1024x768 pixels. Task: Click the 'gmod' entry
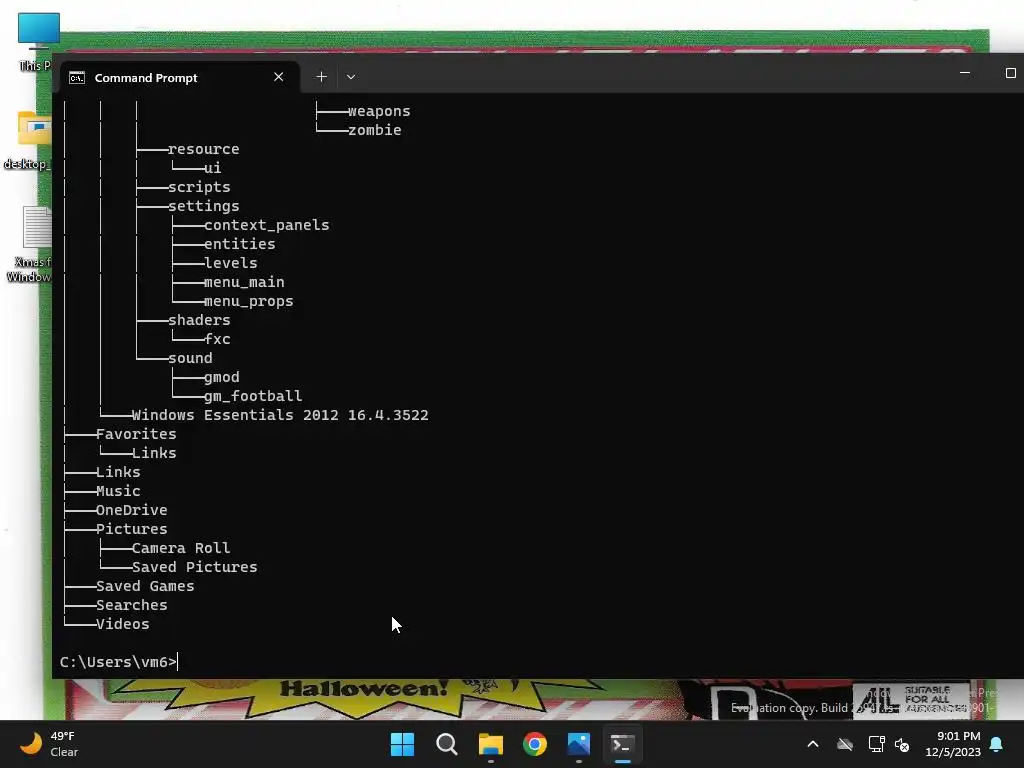pos(221,377)
